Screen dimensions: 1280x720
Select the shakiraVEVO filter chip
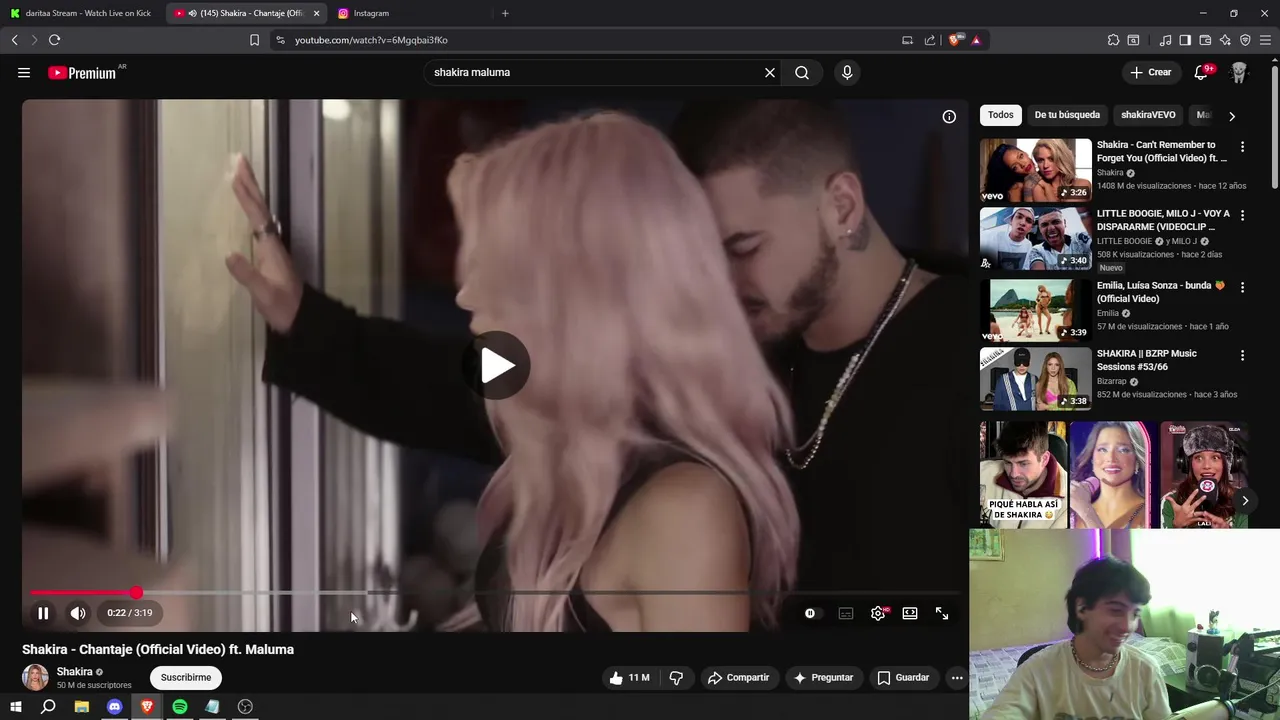coord(1148,115)
